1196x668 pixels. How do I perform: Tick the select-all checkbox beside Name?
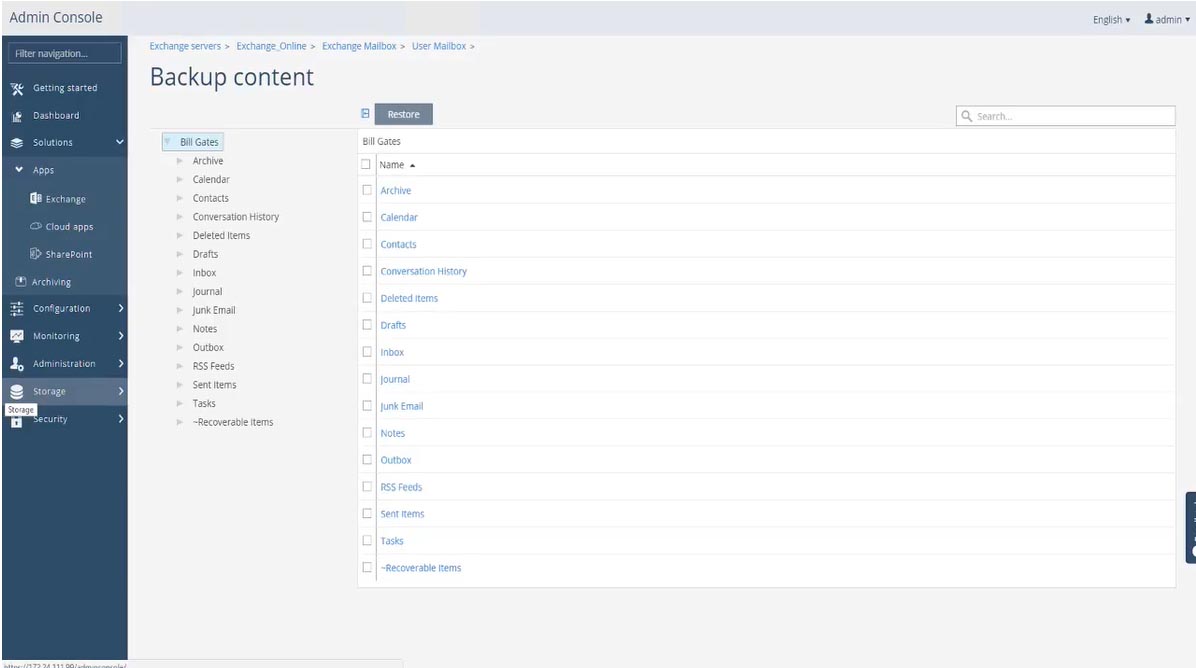(365, 164)
